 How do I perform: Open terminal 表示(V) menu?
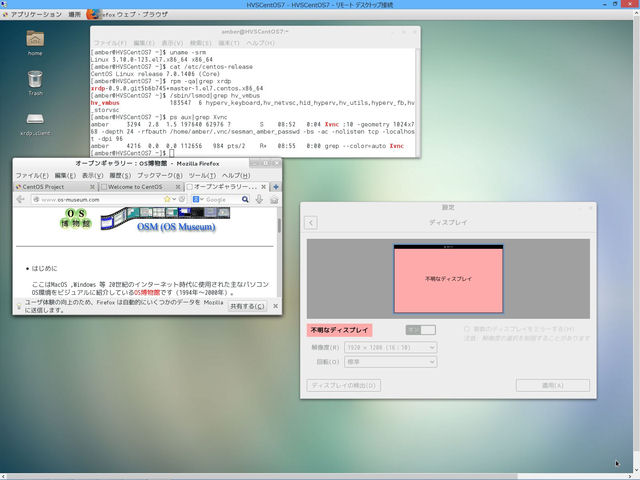pyautogui.click(x=172, y=43)
